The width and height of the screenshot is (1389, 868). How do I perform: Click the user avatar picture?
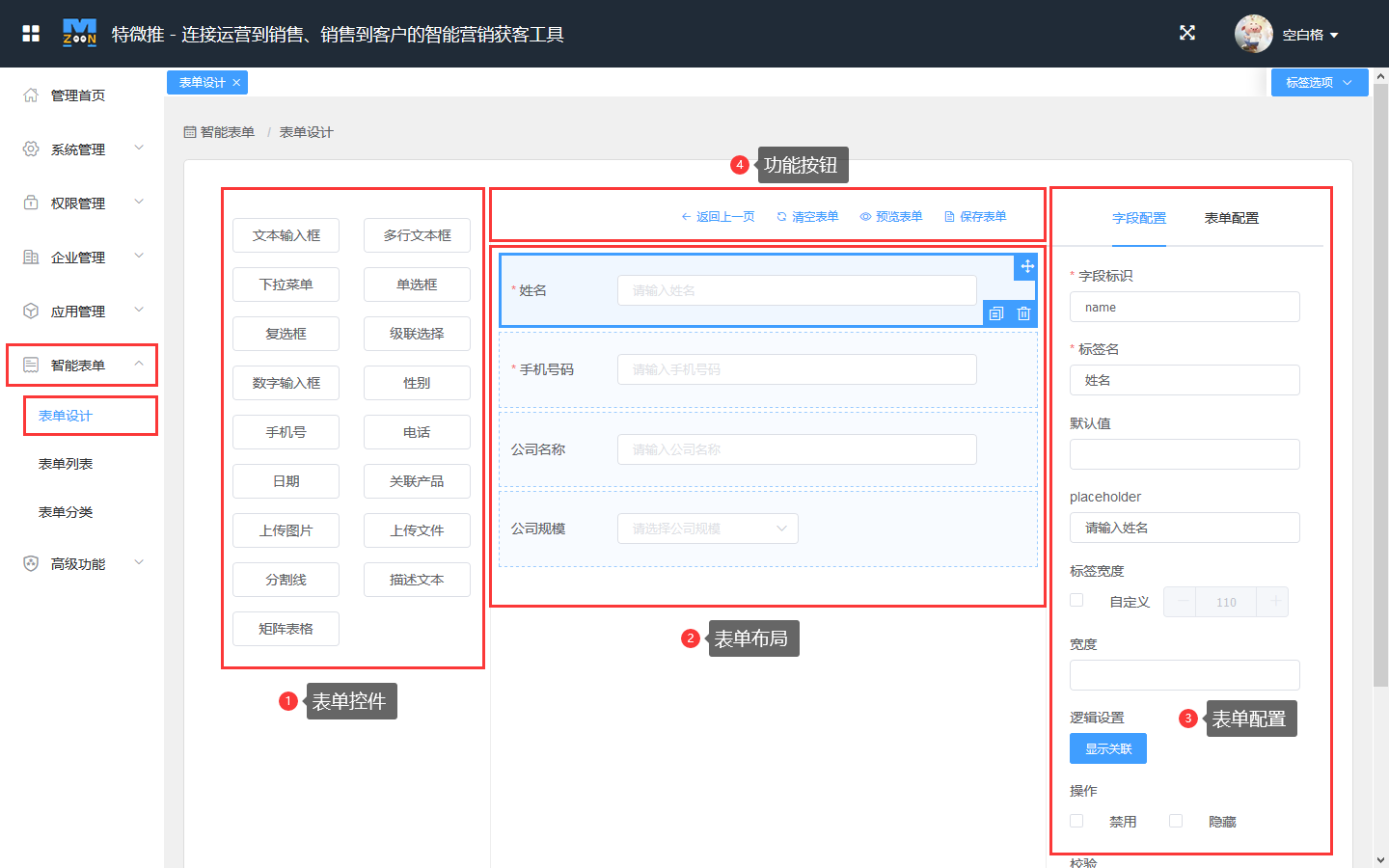pyautogui.click(x=1253, y=34)
